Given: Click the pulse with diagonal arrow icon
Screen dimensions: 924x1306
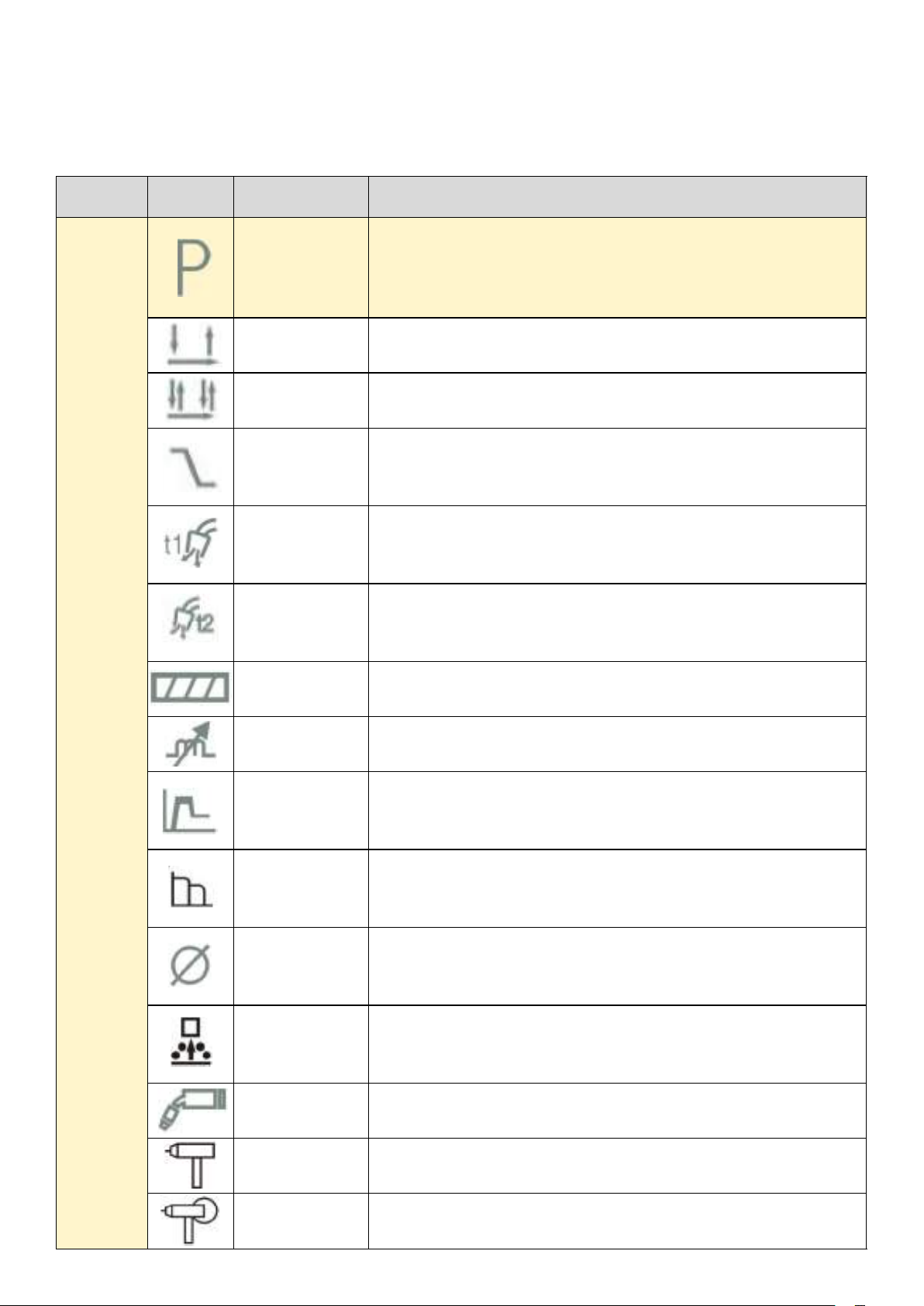Looking at the screenshot, I should [191, 744].
